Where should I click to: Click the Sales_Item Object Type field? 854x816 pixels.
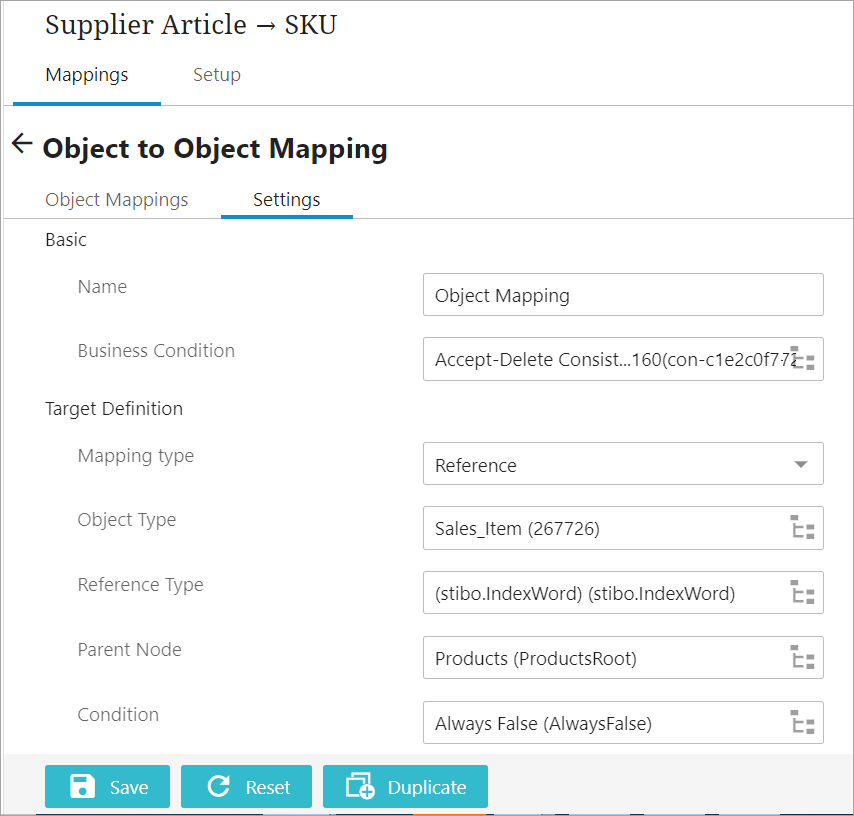tap(600, 528)
